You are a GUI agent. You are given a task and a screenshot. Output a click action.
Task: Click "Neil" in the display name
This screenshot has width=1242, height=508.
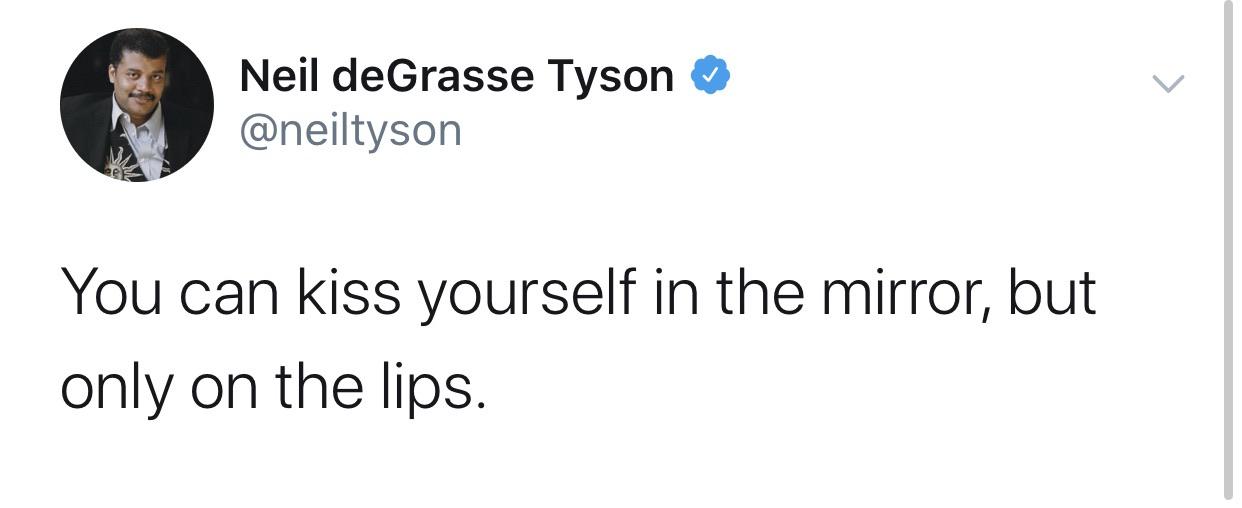click(x=278, y=77)
